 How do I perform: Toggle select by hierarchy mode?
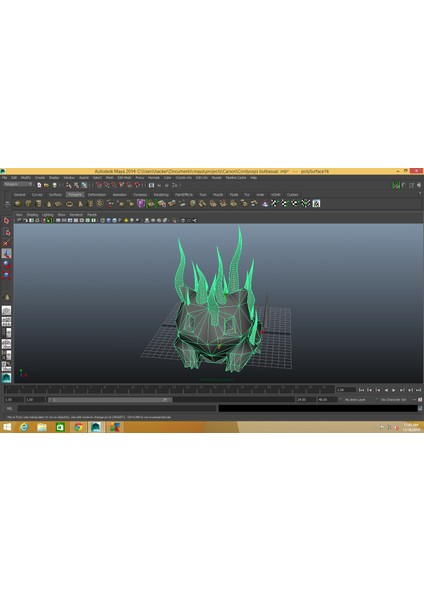coord(68,185)
